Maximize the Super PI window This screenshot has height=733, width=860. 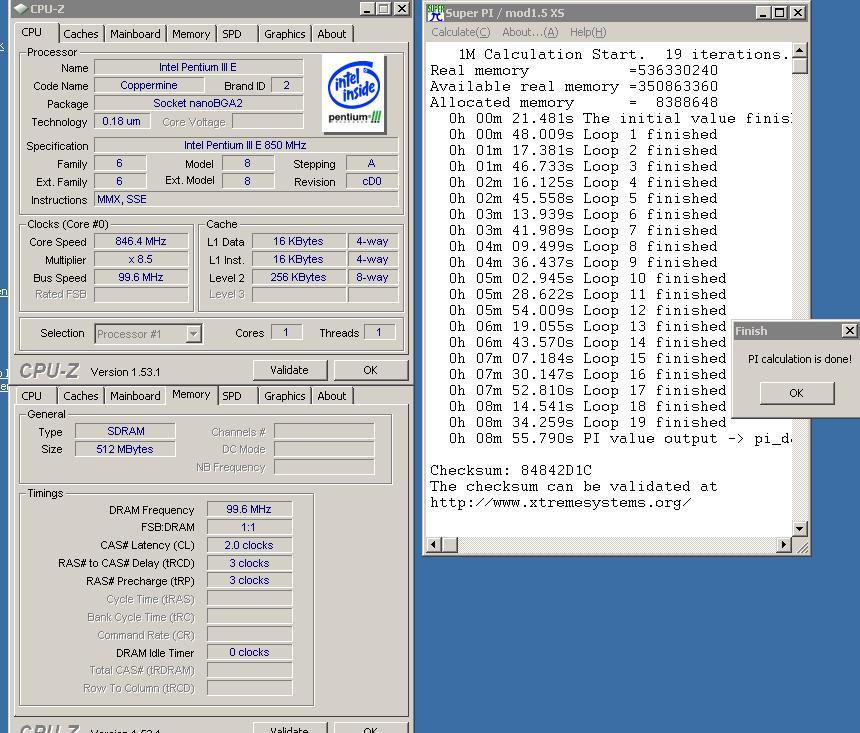pyautogui.click(x=779, y=13)
